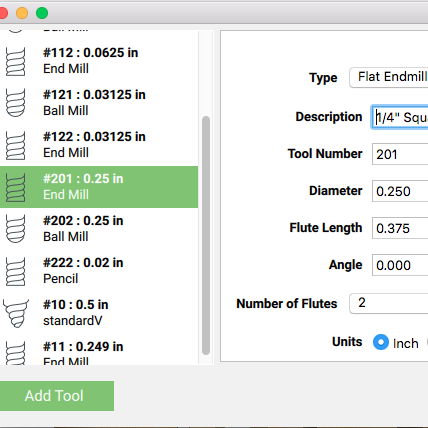Click the tool list vertical scrollbar
428x428 pixels.
coord(206,236)
